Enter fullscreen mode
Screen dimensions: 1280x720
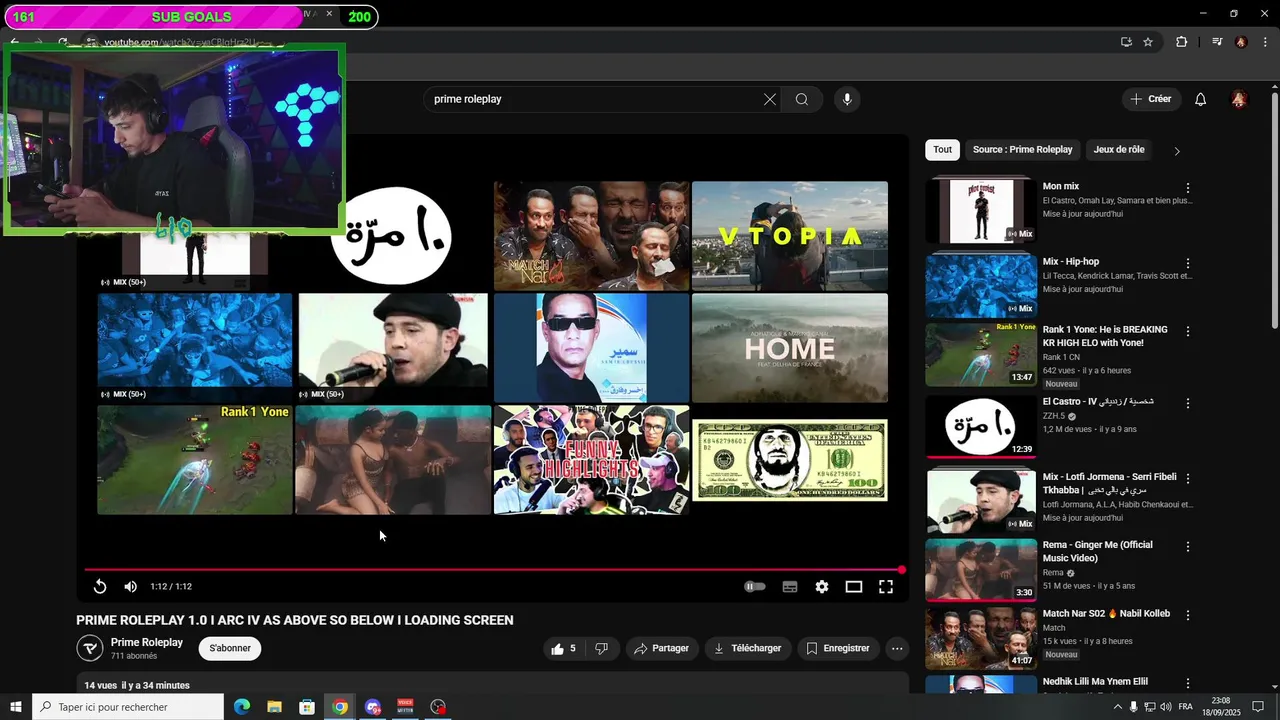pos(886,587)
